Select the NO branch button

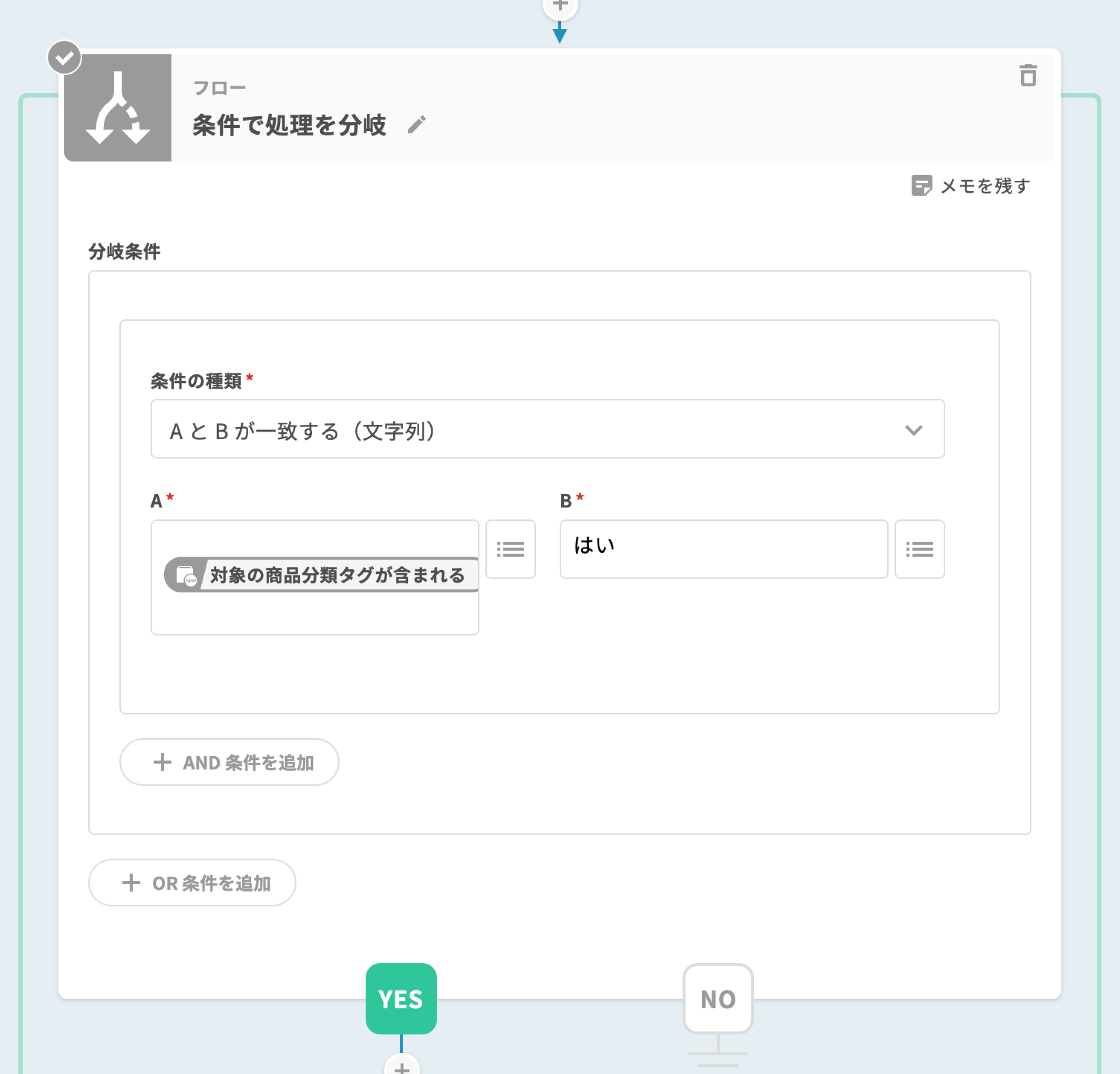click(717, 999)
